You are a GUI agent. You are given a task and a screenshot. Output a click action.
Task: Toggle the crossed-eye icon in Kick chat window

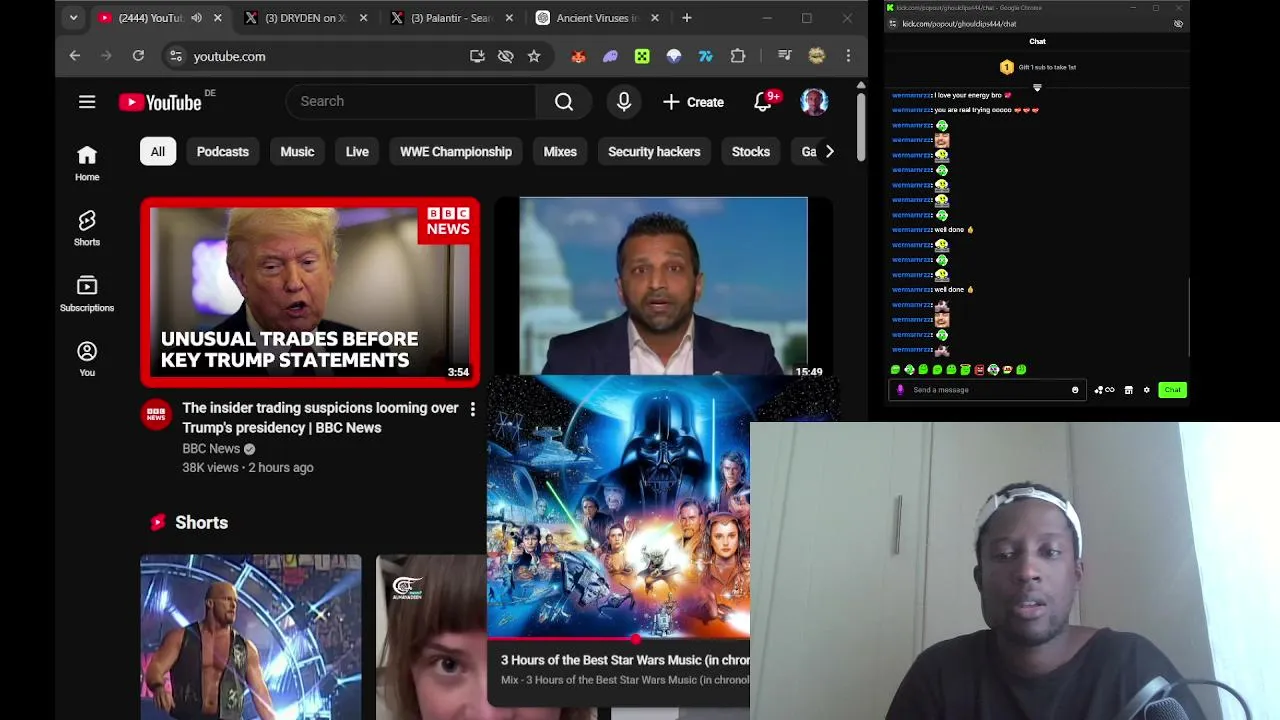1178,24
